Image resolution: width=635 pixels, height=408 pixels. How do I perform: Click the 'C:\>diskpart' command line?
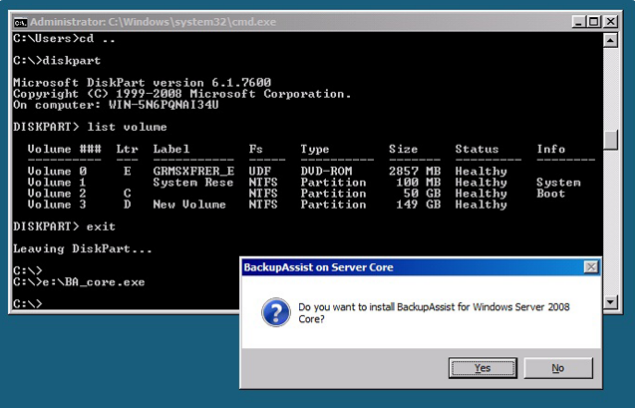(57, 60)
